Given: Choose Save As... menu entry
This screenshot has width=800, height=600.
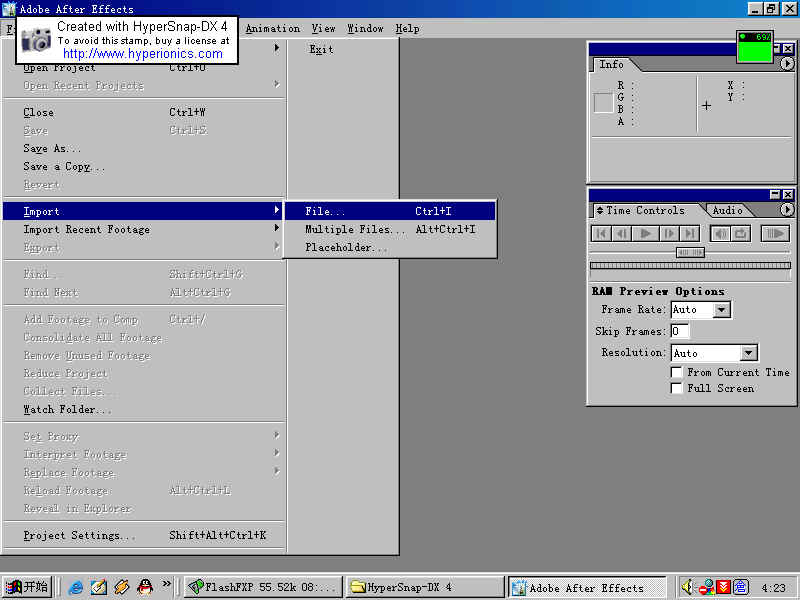Looking at the screenshot, I should coord(143,148).
